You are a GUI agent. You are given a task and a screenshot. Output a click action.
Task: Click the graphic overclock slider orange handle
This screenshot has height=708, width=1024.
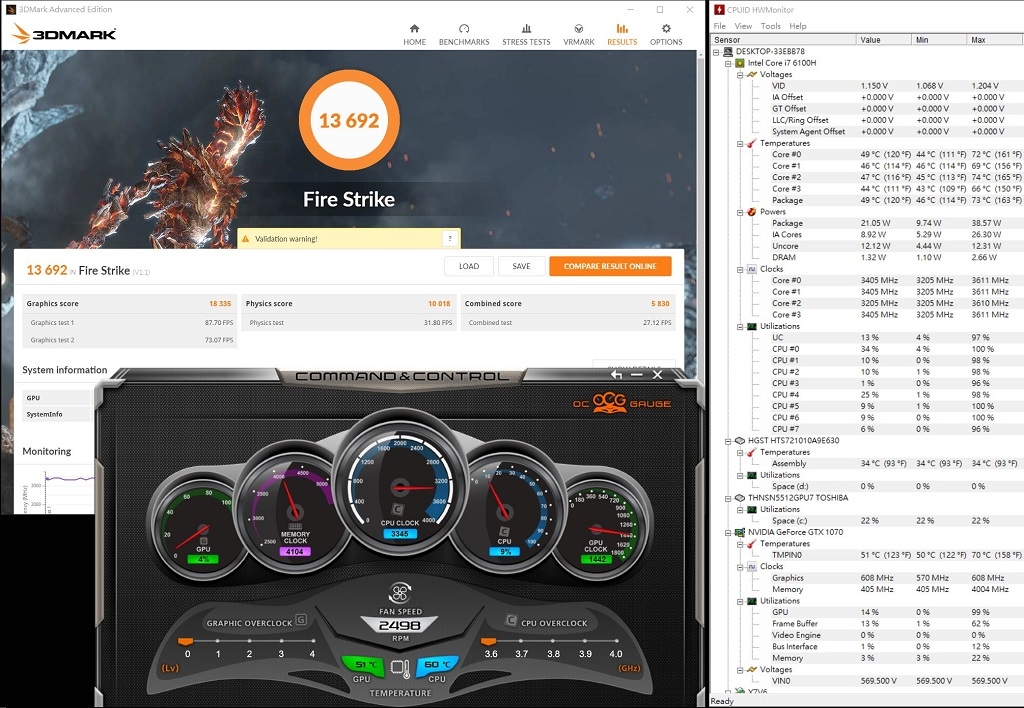(185, 641)
